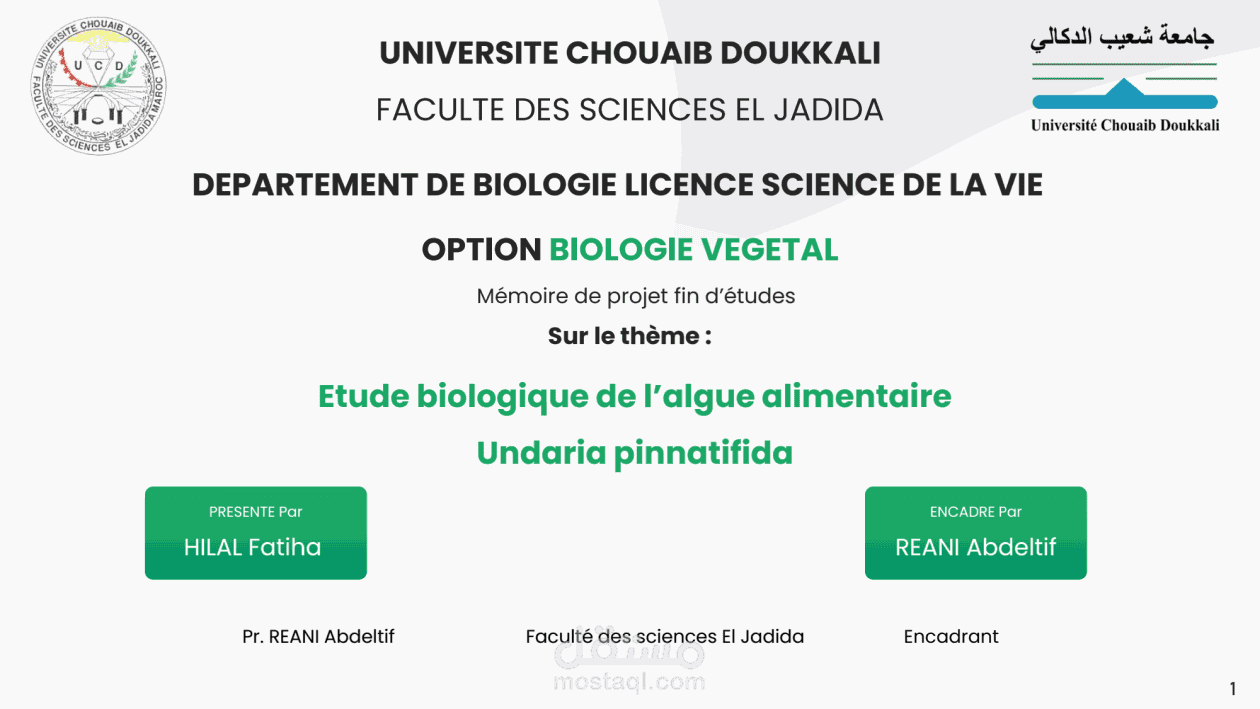Click the mostaql.com watermark link
This screenshot has height=709, width=1260.
click(x=629, y=683)
